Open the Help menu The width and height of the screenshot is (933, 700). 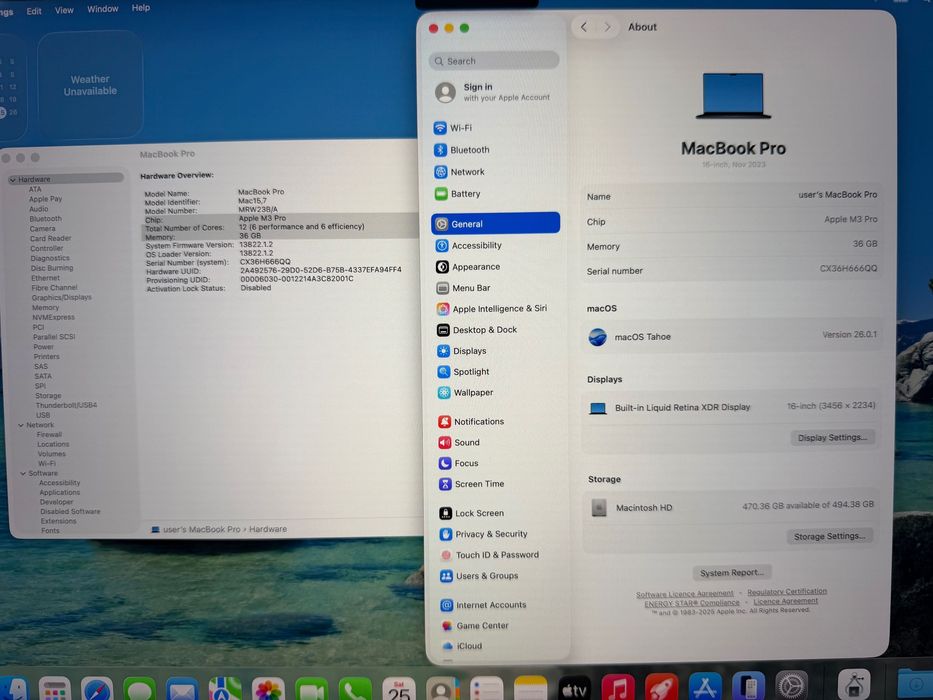point(140,8)
